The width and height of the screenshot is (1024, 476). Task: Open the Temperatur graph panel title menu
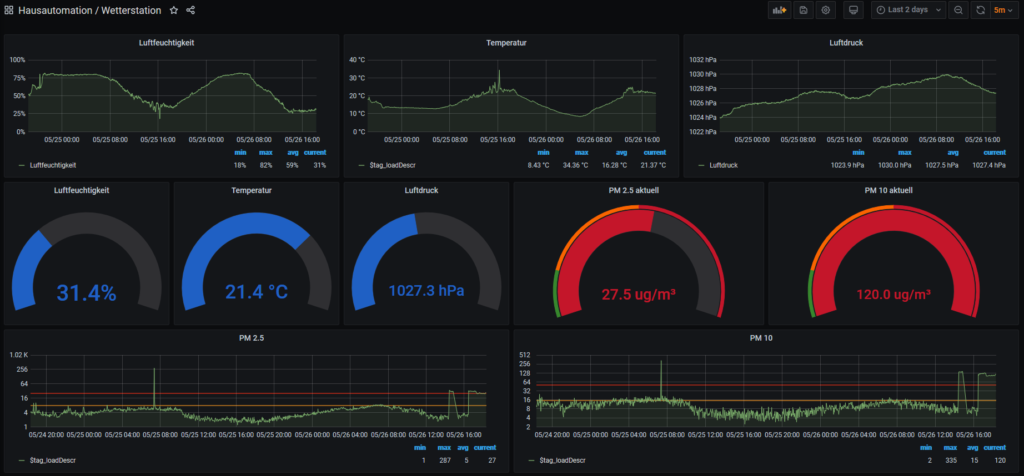click(x=506, y=42)
